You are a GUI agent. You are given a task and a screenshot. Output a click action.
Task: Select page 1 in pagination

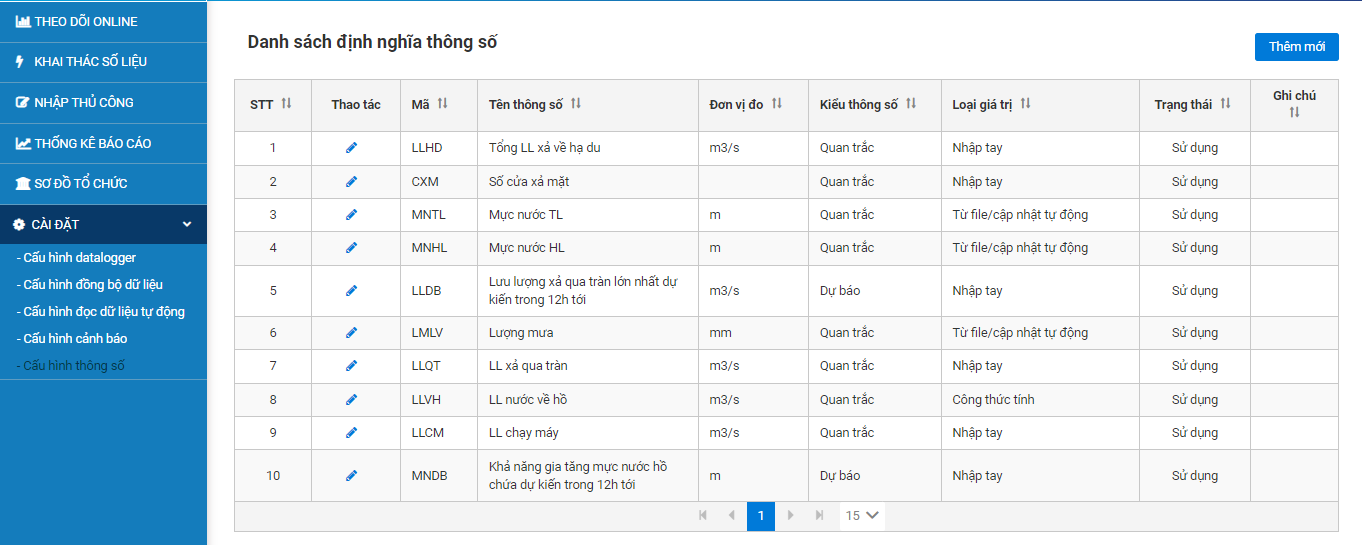coord(761,516)
